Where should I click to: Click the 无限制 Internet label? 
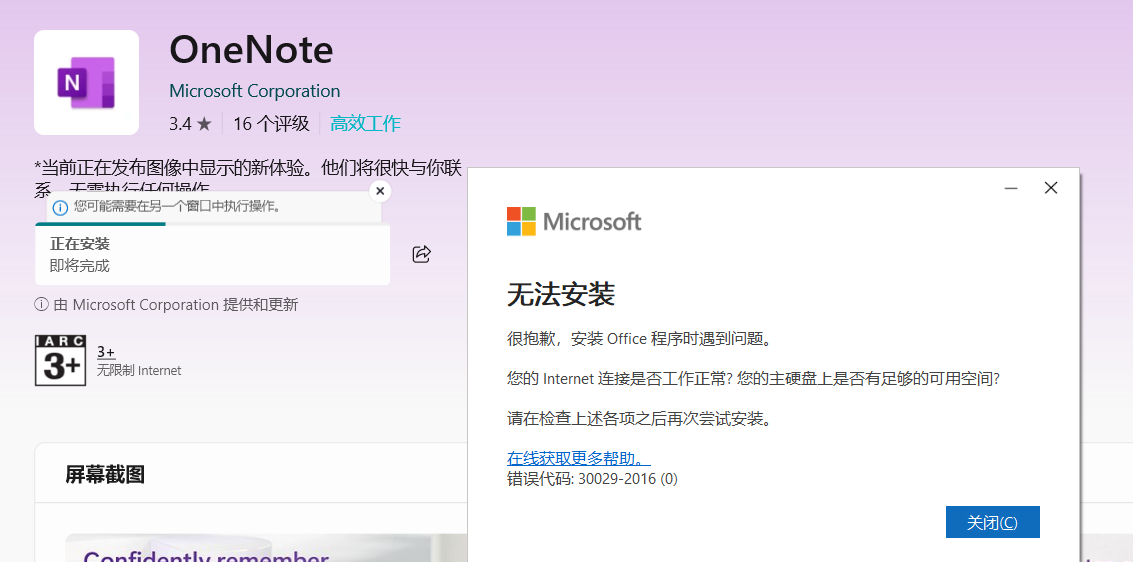coord(139,371)
